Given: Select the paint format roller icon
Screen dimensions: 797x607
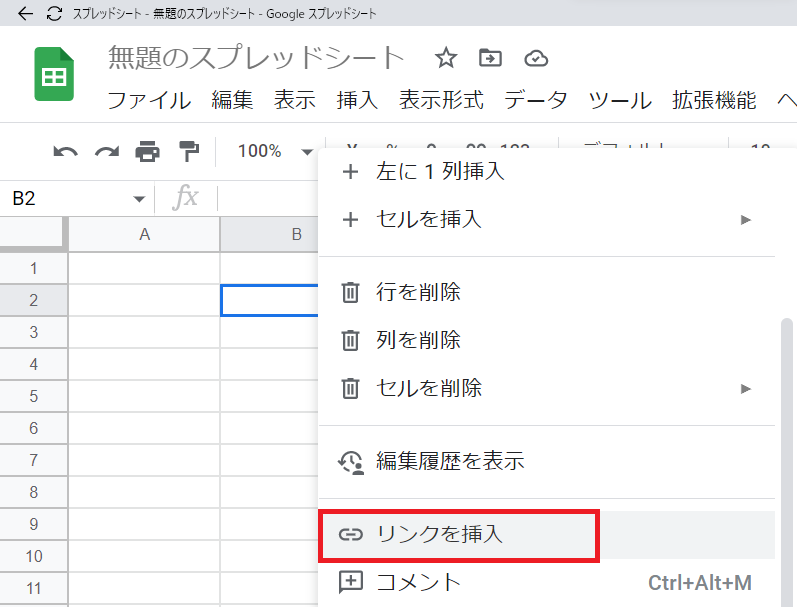Looking at the screenshot, I should pos(188,152).
